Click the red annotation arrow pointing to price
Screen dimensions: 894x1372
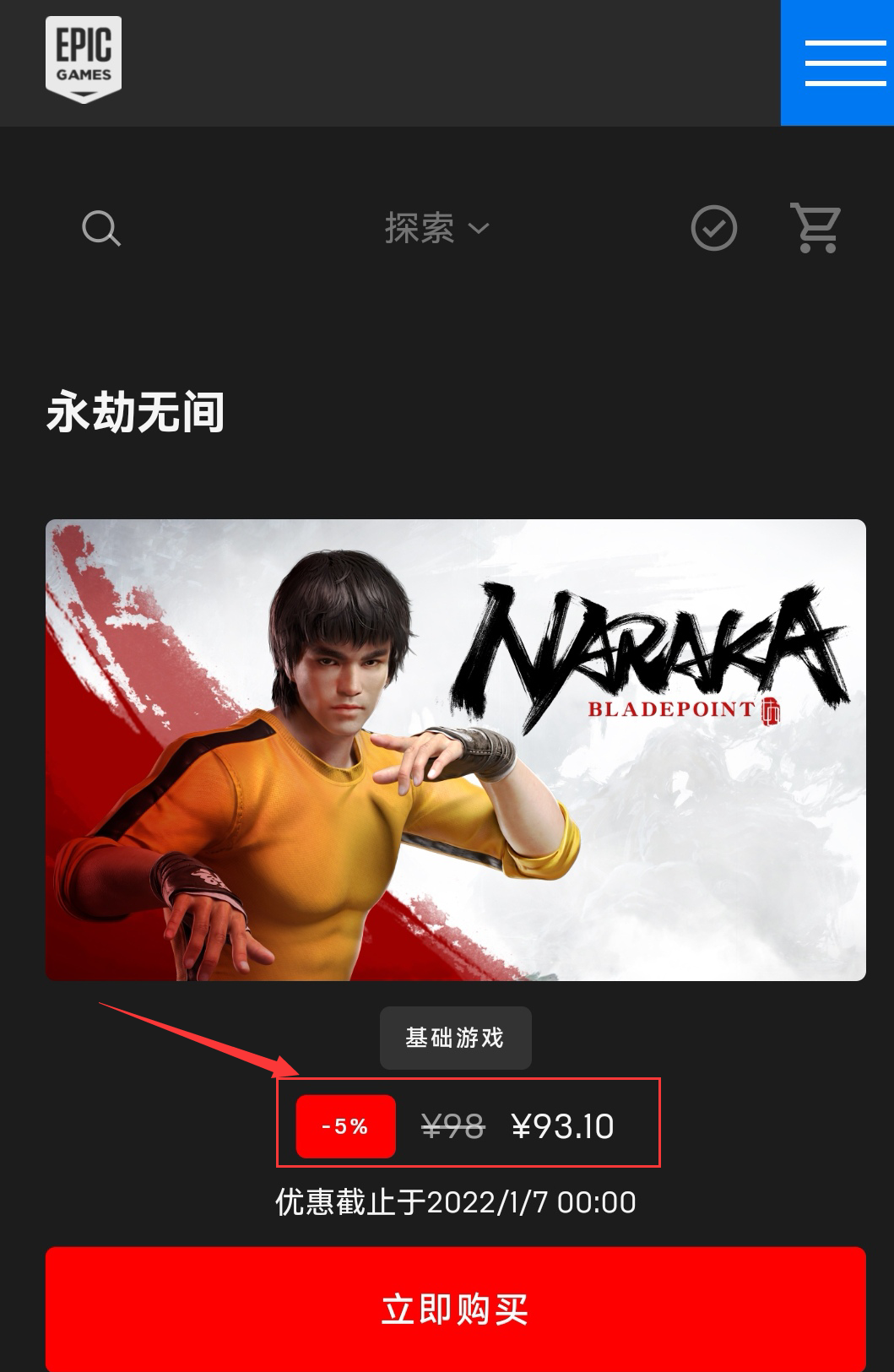pos(199,1039)
